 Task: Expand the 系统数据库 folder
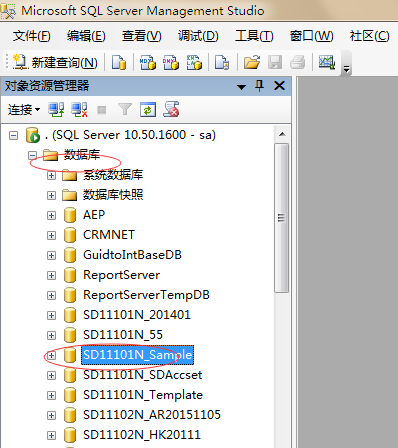click(x=51, y=175)
